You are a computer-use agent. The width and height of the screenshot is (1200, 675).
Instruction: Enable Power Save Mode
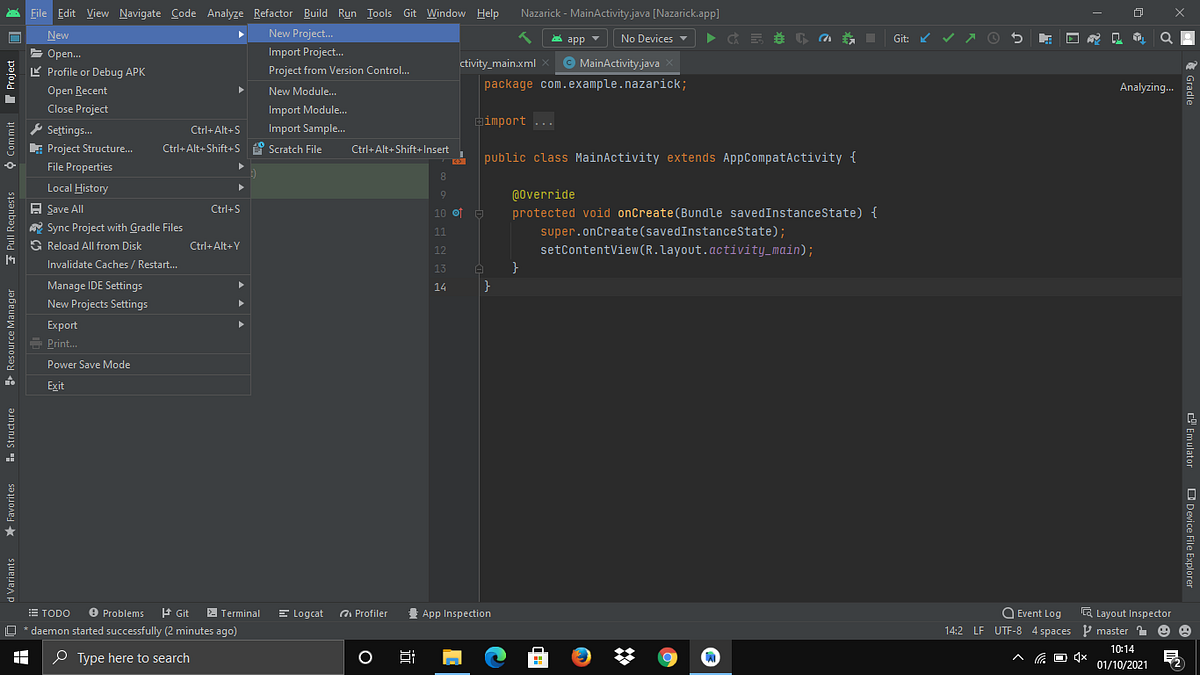[x=90, y=364]
